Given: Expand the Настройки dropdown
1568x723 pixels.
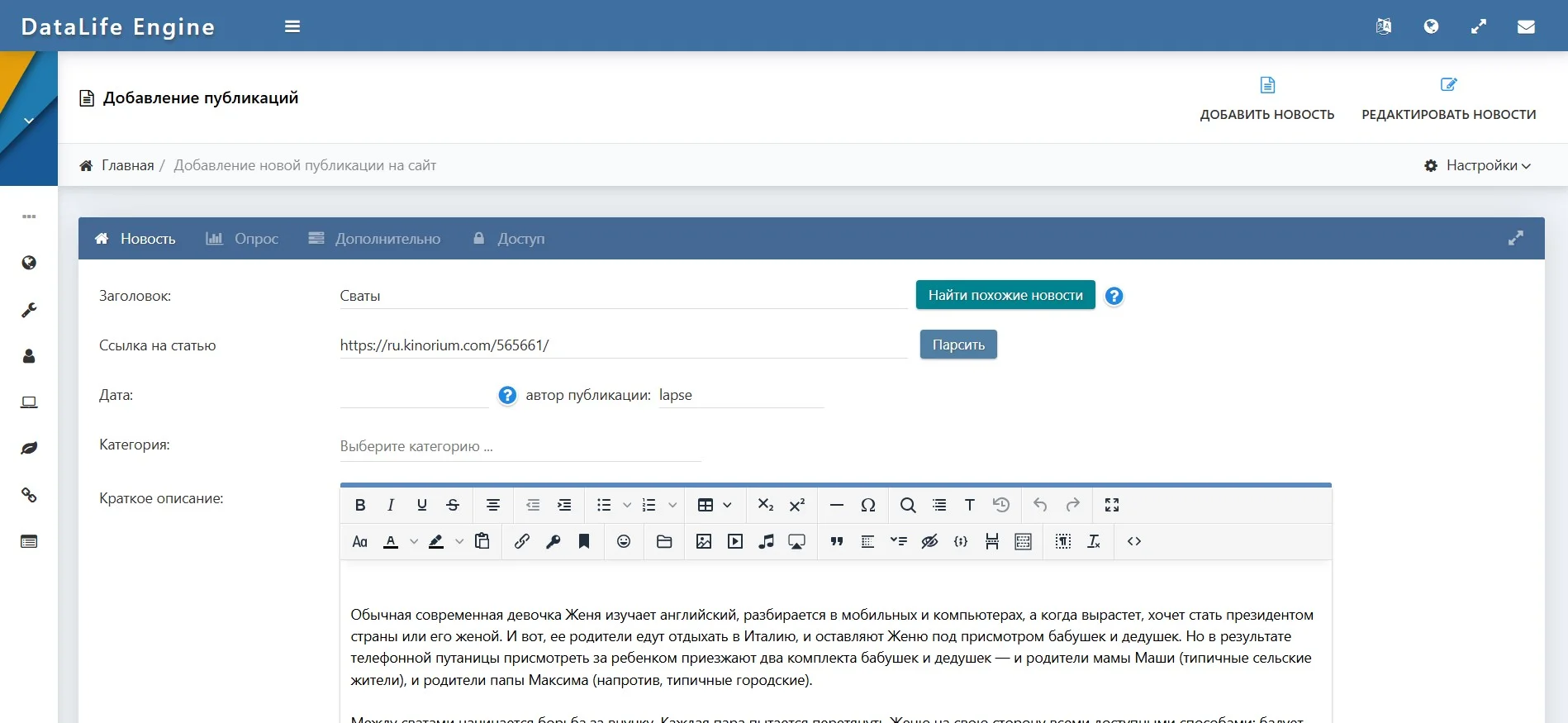Looking at the screenshot, I should (x=1478, y=165).
